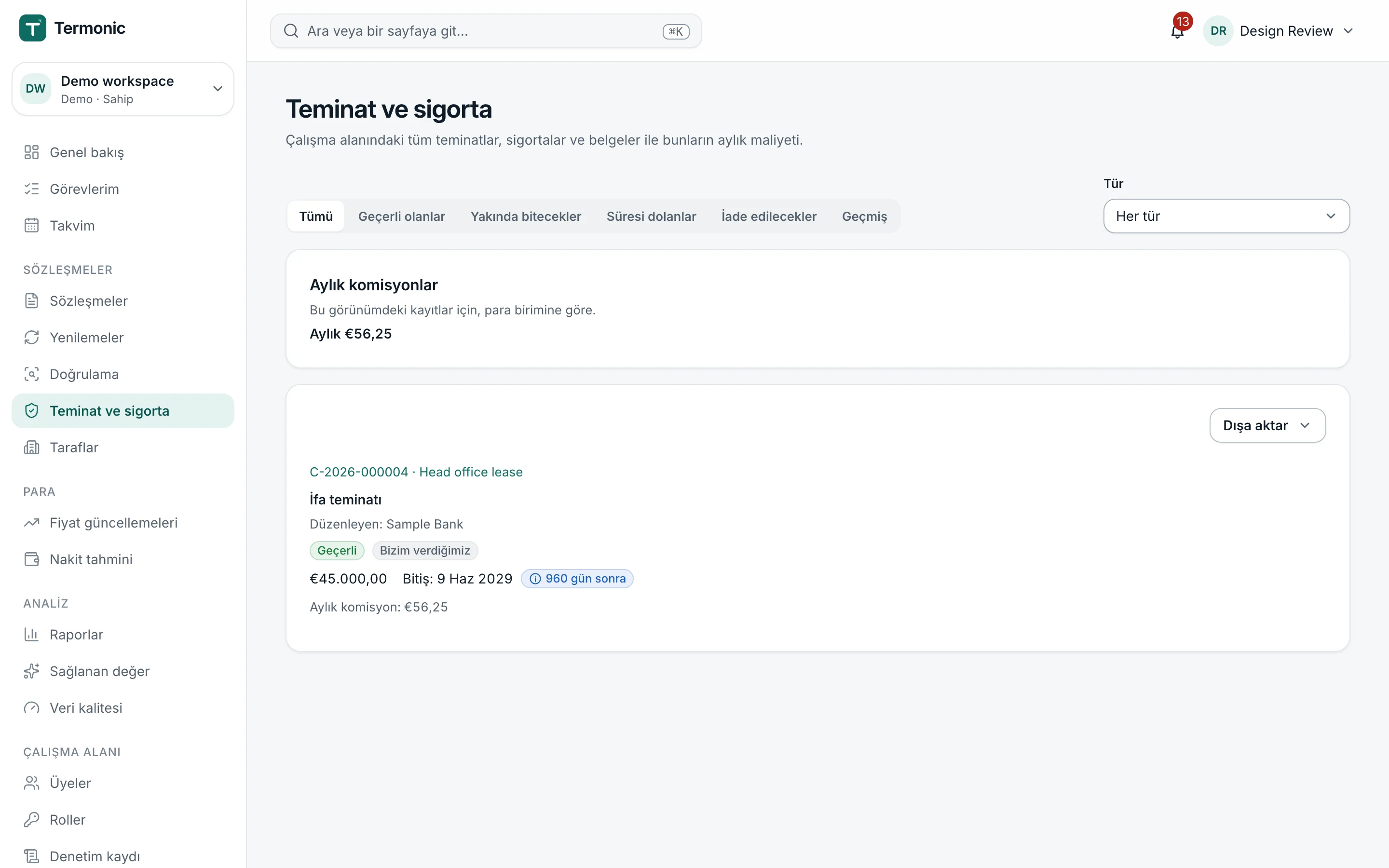The image size is (1389, 868).
Task: Click the Doğrulama scan icon
Action: pos(31,374)
